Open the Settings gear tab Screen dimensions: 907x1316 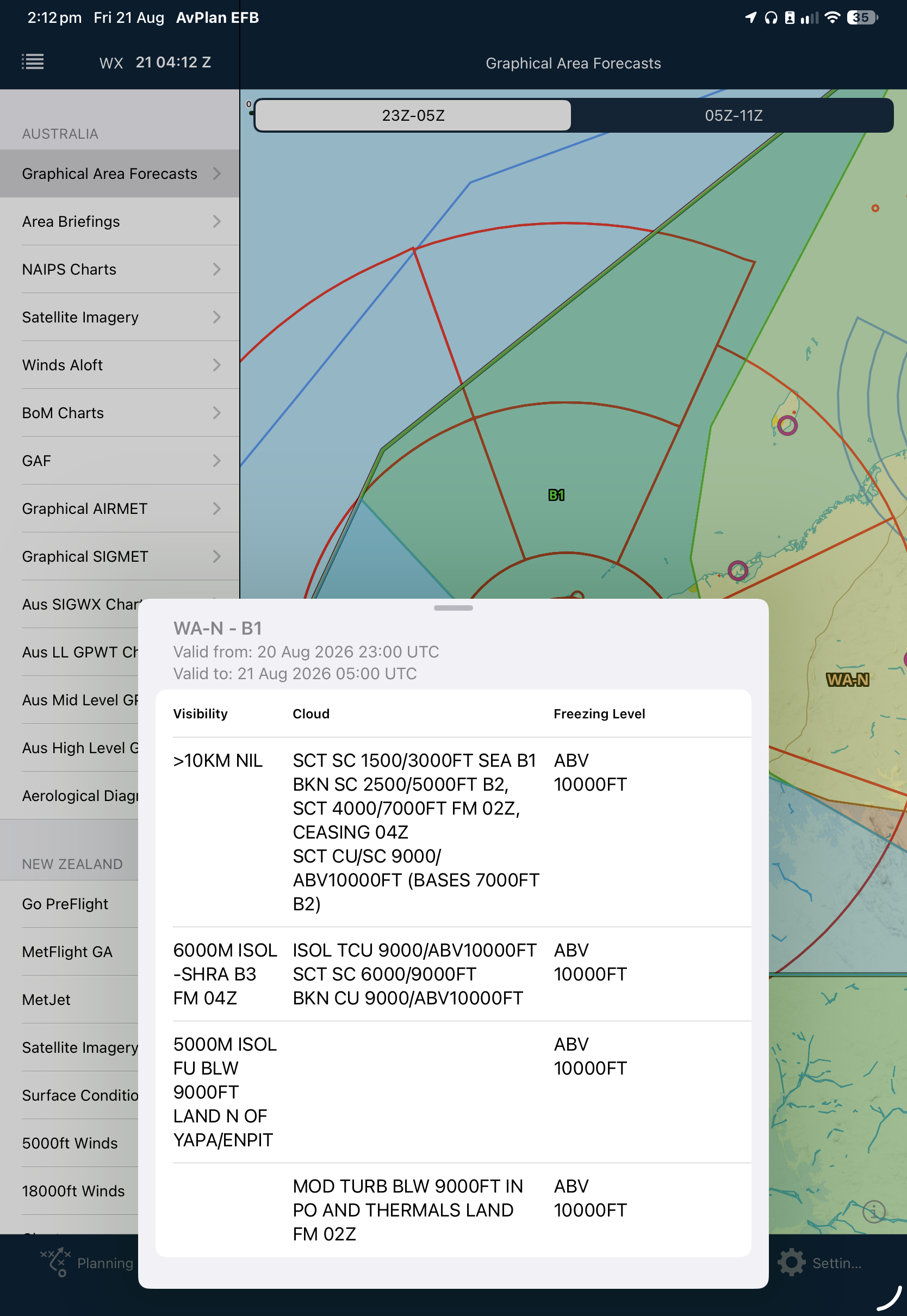click(x=792, y=1263)
